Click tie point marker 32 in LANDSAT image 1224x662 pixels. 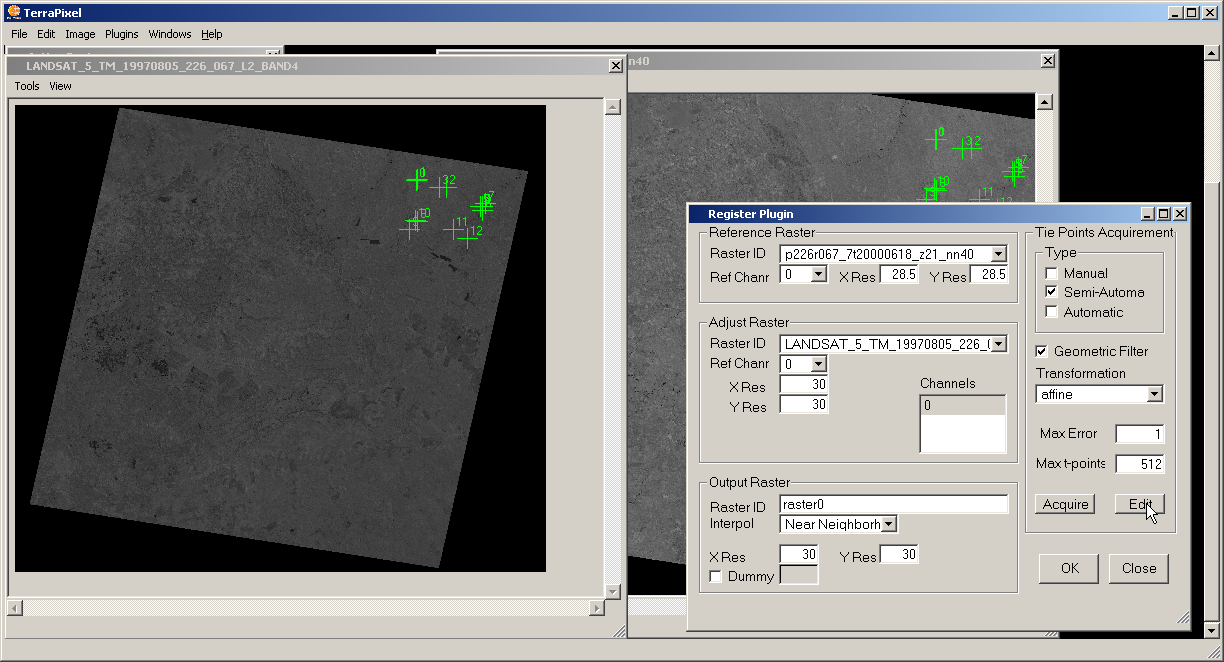[441, 187]
